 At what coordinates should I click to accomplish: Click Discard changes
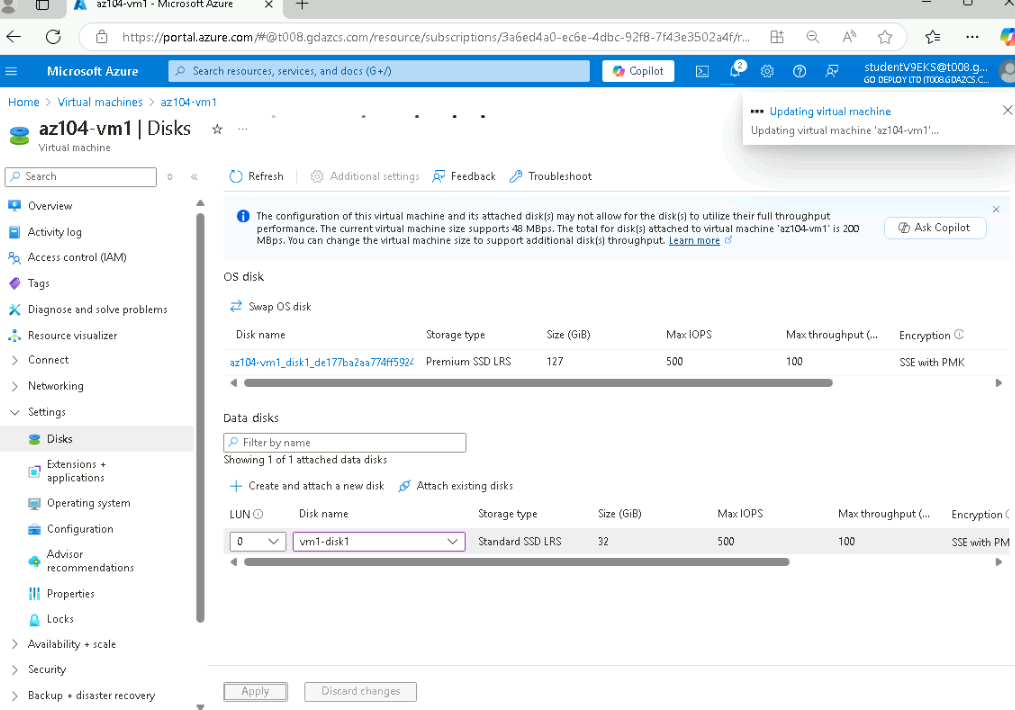(x=361, y=691)
